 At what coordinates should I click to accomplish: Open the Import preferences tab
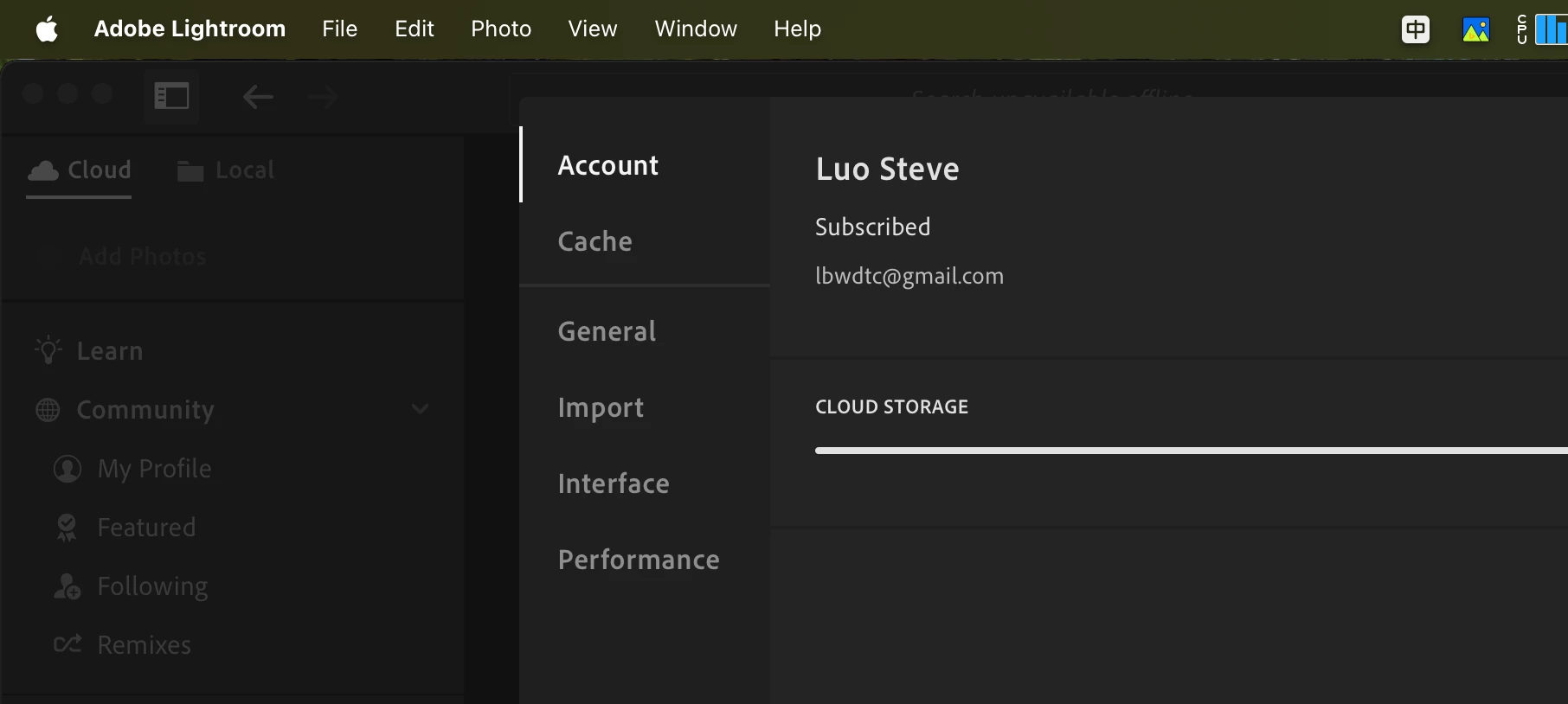(x=601, y=407)
